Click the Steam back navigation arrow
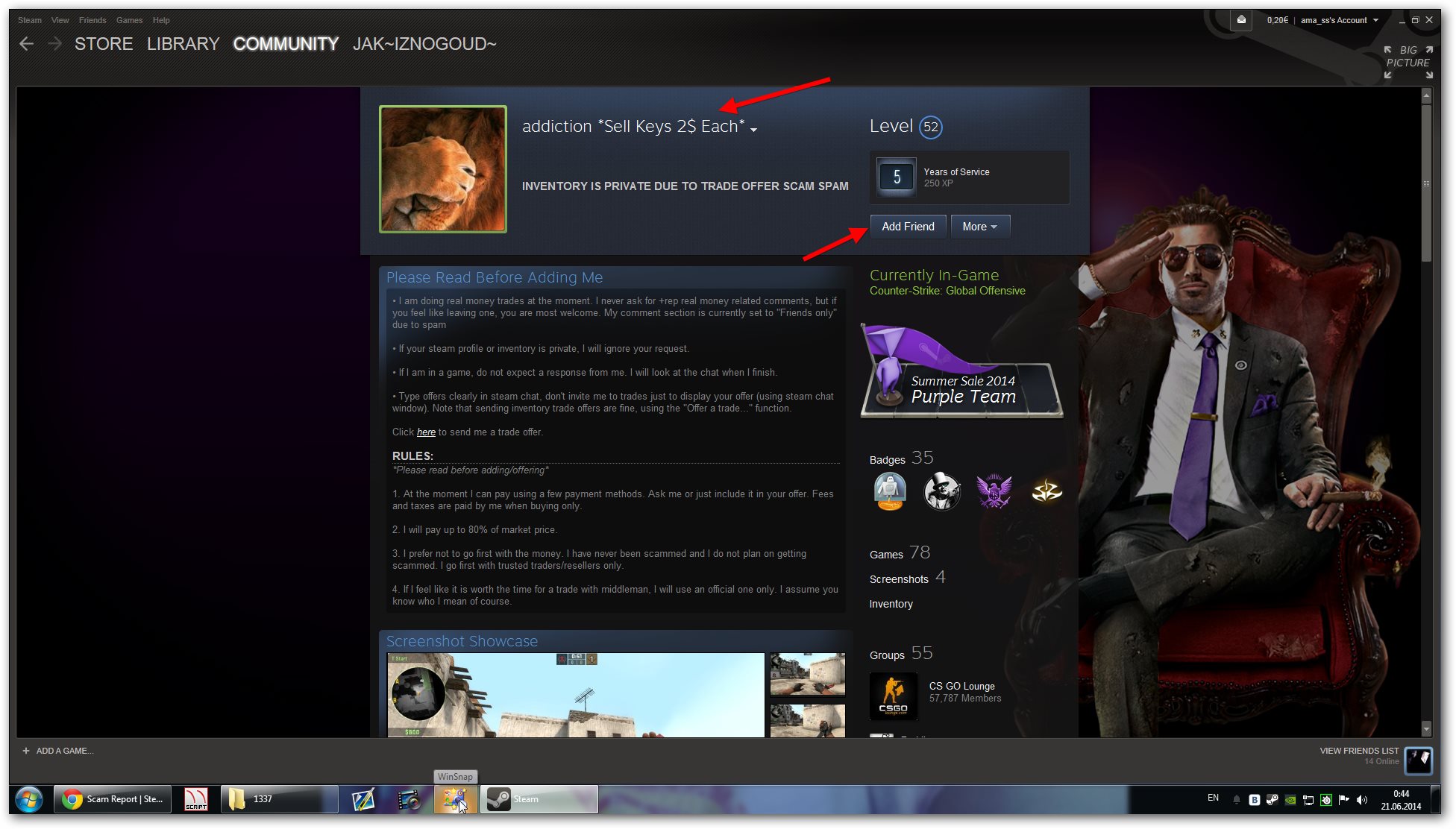Screen dimensions: 1456x829 [x=27, y=44]
